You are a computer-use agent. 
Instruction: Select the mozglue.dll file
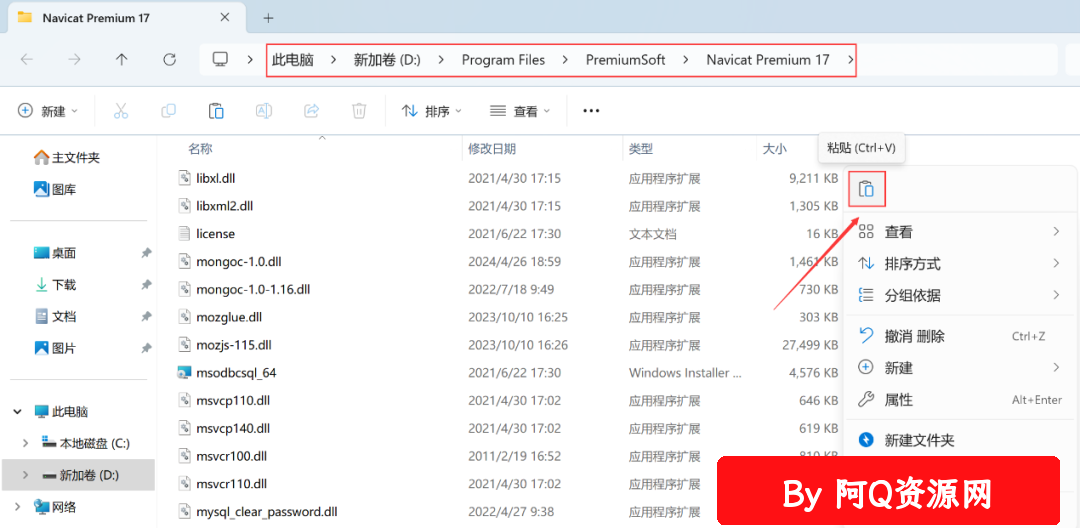coord(229,317)
